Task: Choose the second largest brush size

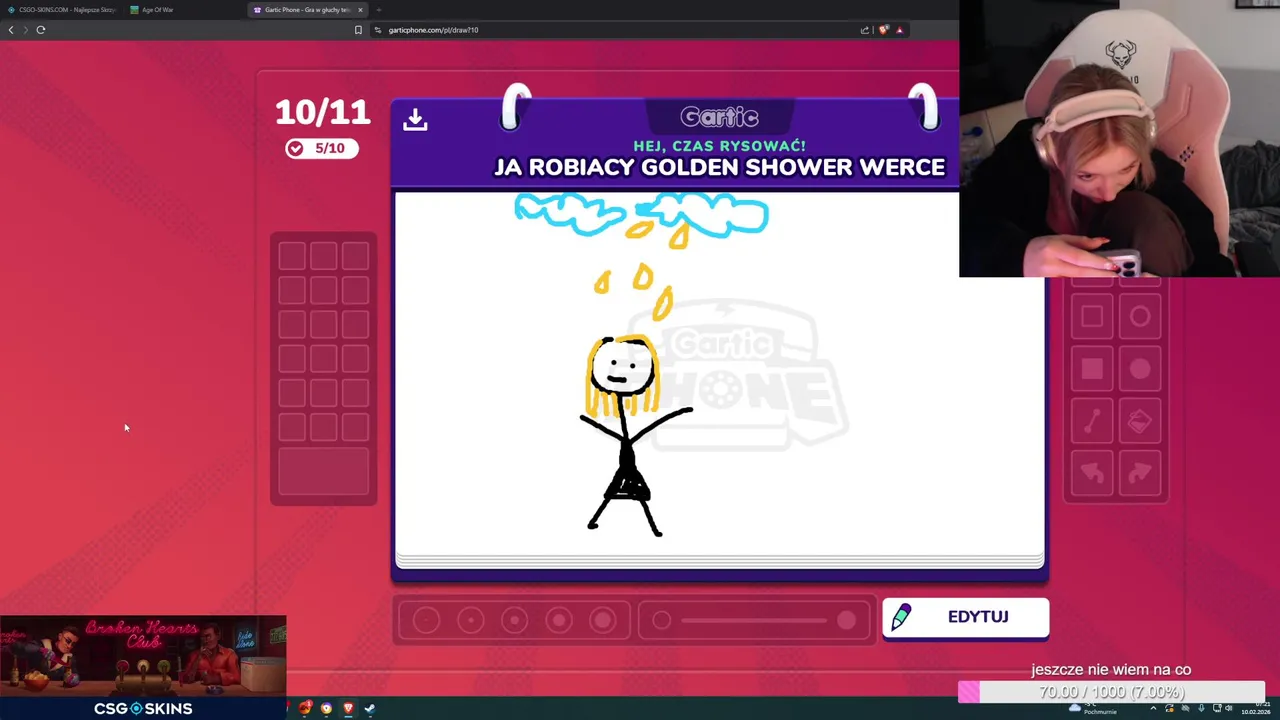Action: tap(558, 621)
